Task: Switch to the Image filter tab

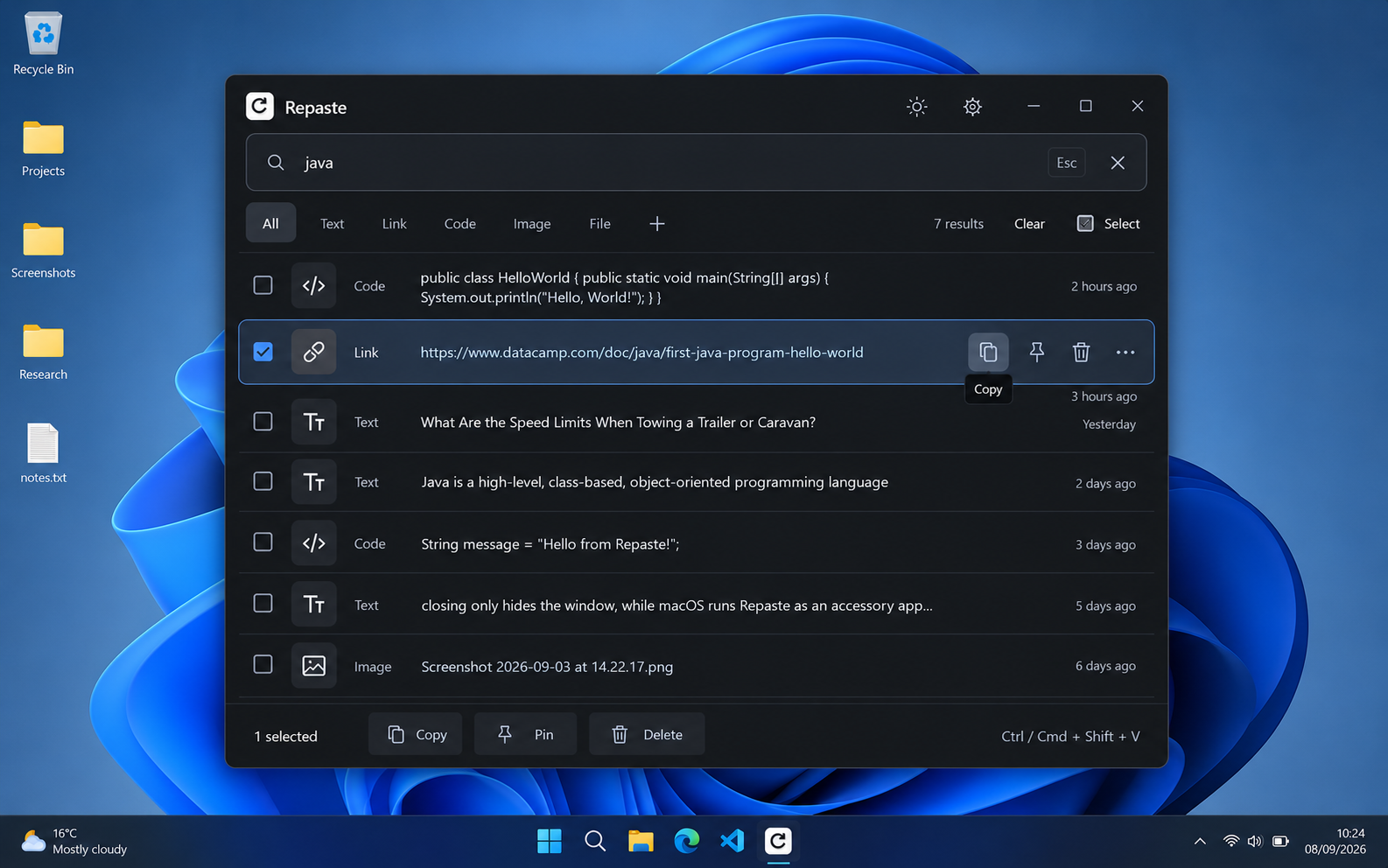Action: coord(532,224)
